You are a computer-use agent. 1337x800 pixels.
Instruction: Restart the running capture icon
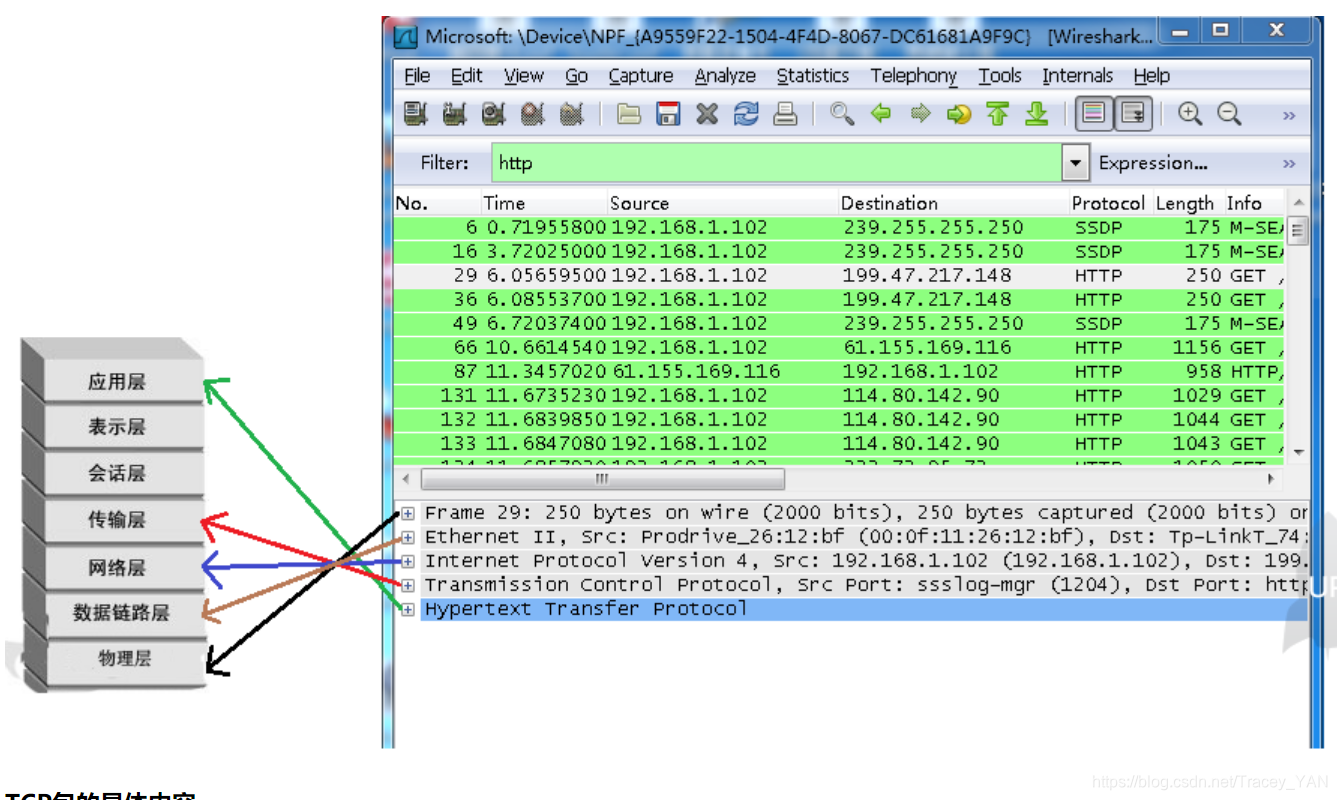point(571,114)
